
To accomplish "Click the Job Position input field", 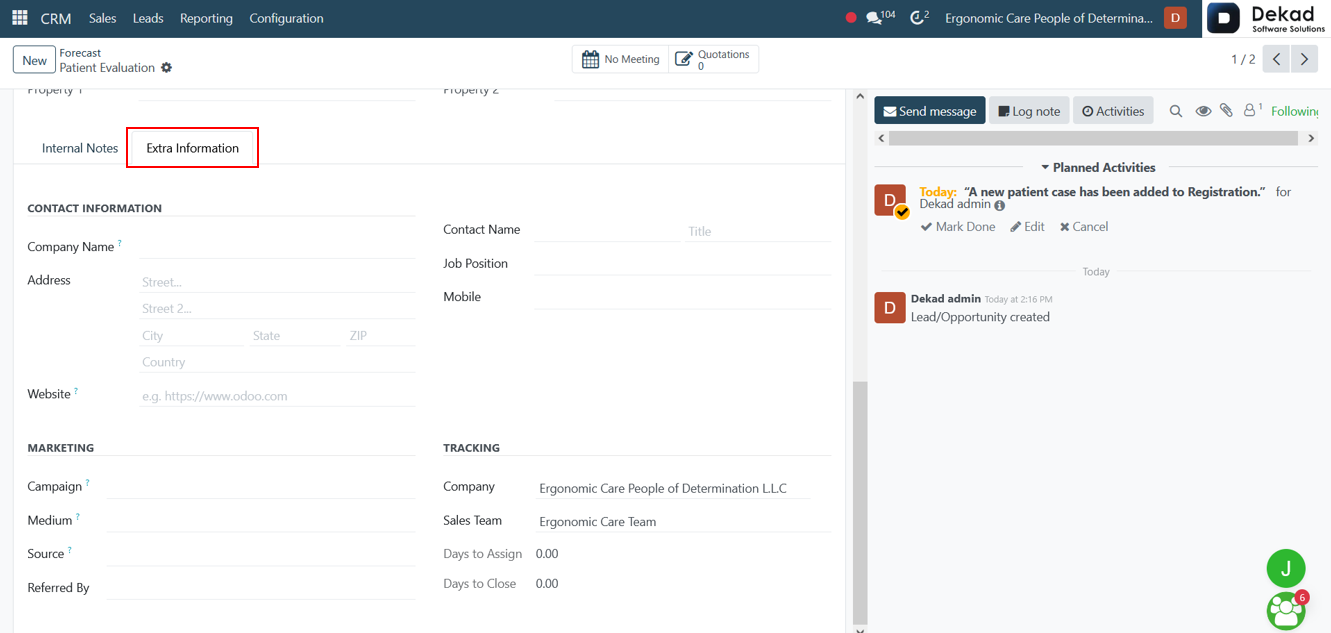I will (x=683, y=264).
